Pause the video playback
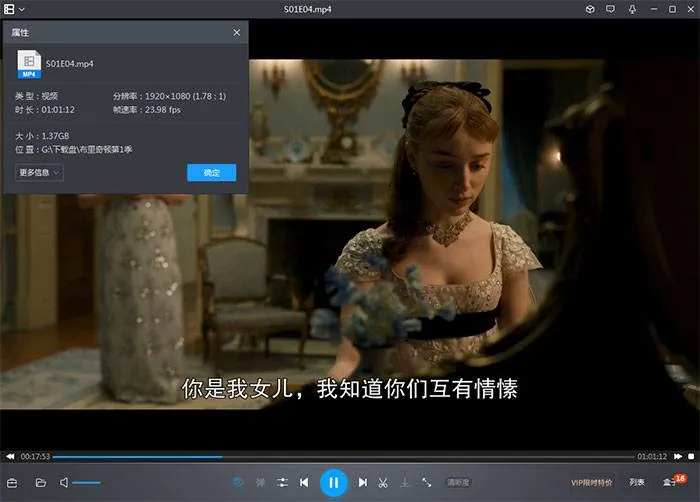700x502 pixels. click(333, 483)
